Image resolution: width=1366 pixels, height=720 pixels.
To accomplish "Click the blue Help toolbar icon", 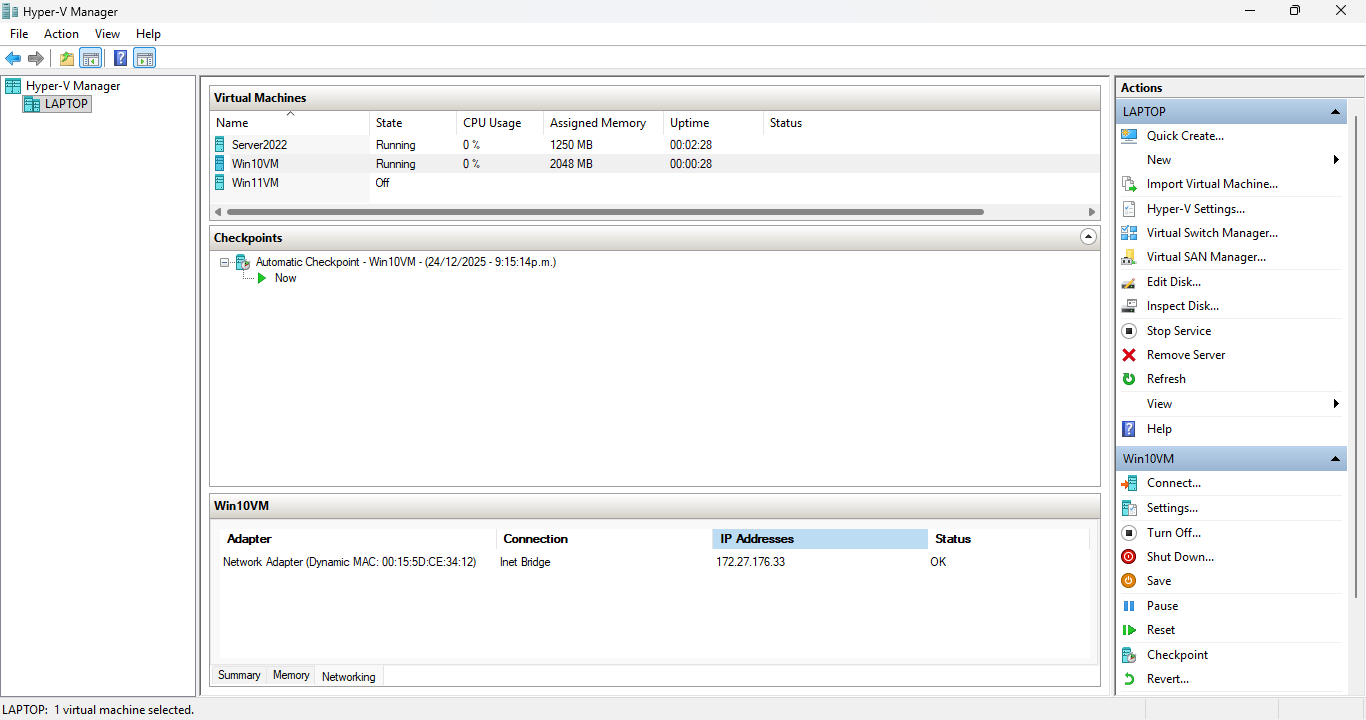I will [x=120, y=58].
